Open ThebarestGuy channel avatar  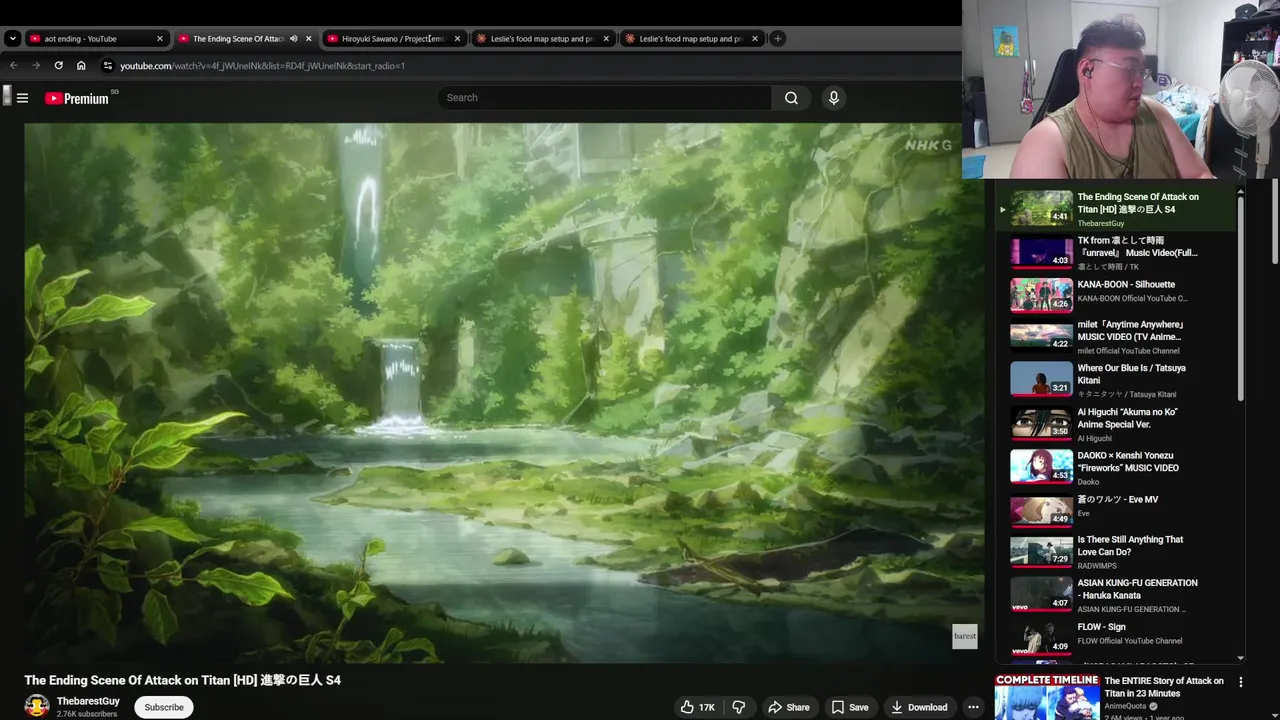point(37,706)
